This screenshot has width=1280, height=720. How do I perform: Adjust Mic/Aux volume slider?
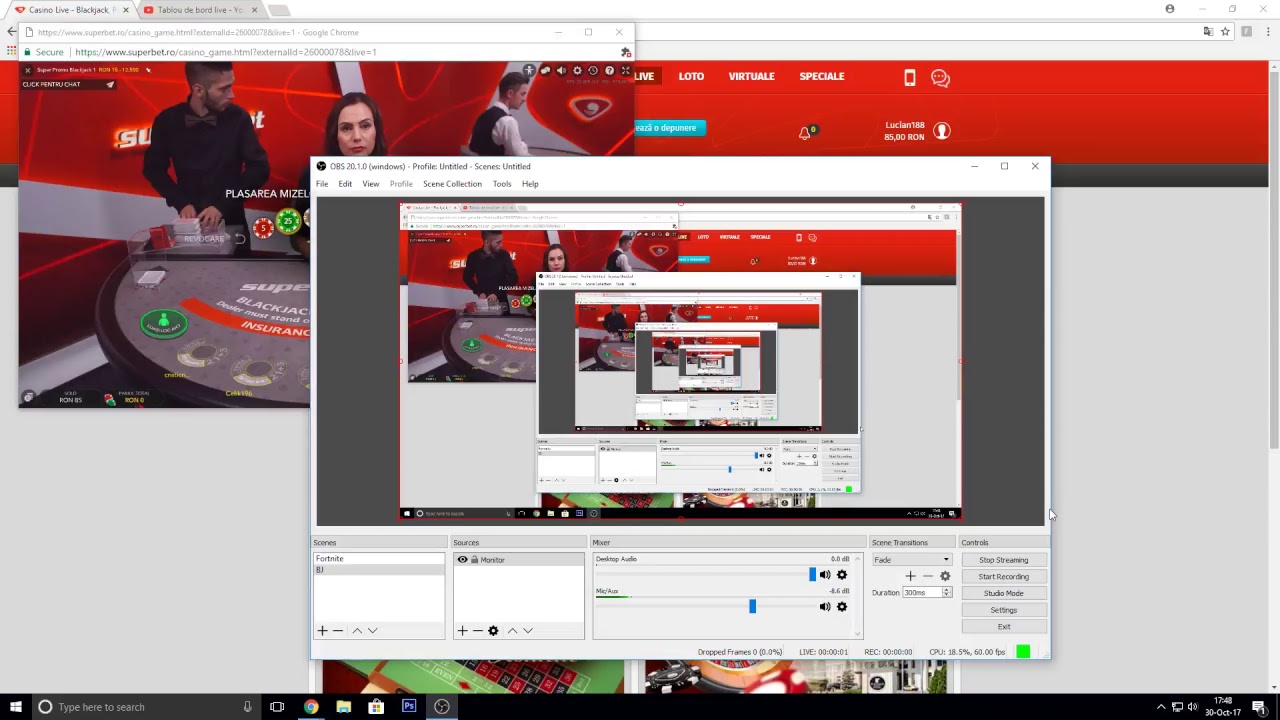(752, 606)
